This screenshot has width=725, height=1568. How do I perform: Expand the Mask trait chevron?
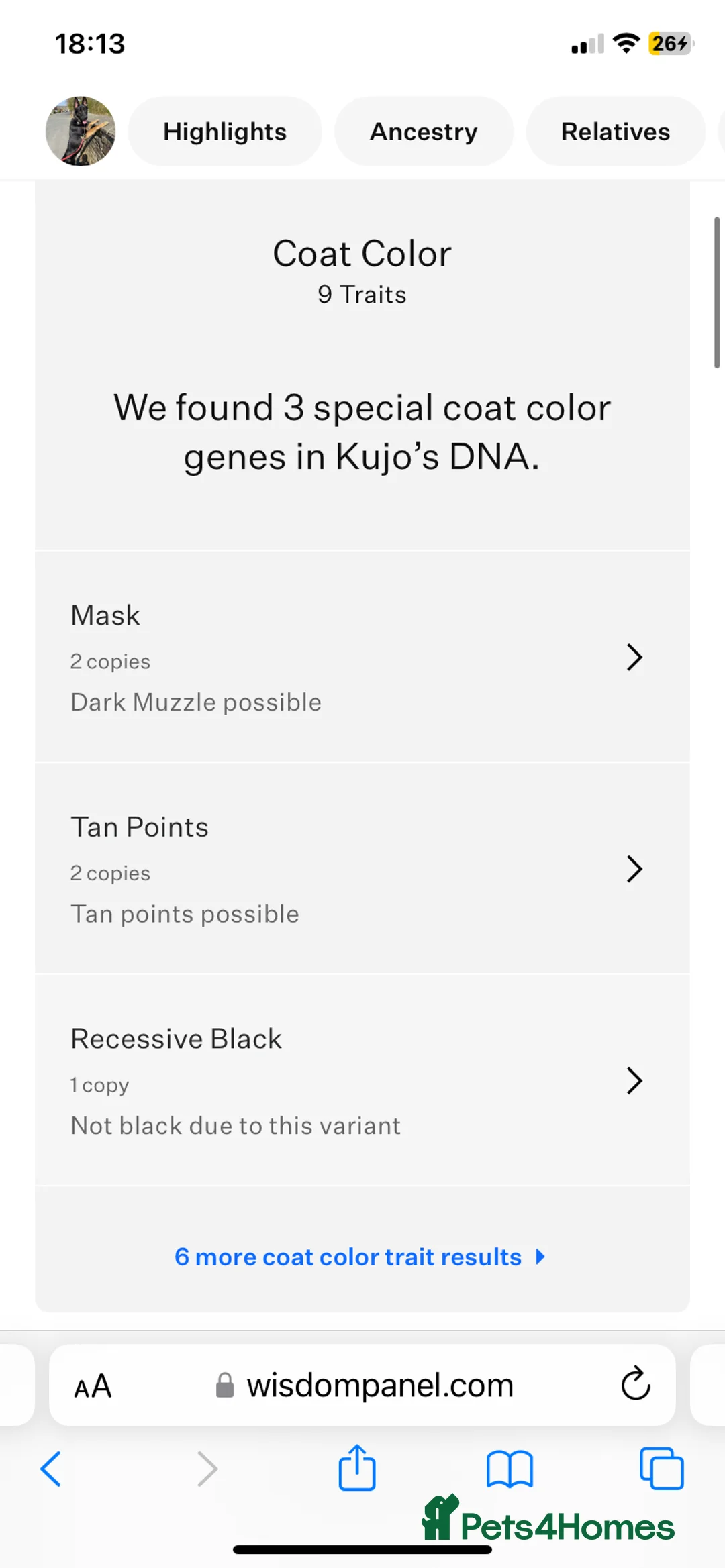634,657
